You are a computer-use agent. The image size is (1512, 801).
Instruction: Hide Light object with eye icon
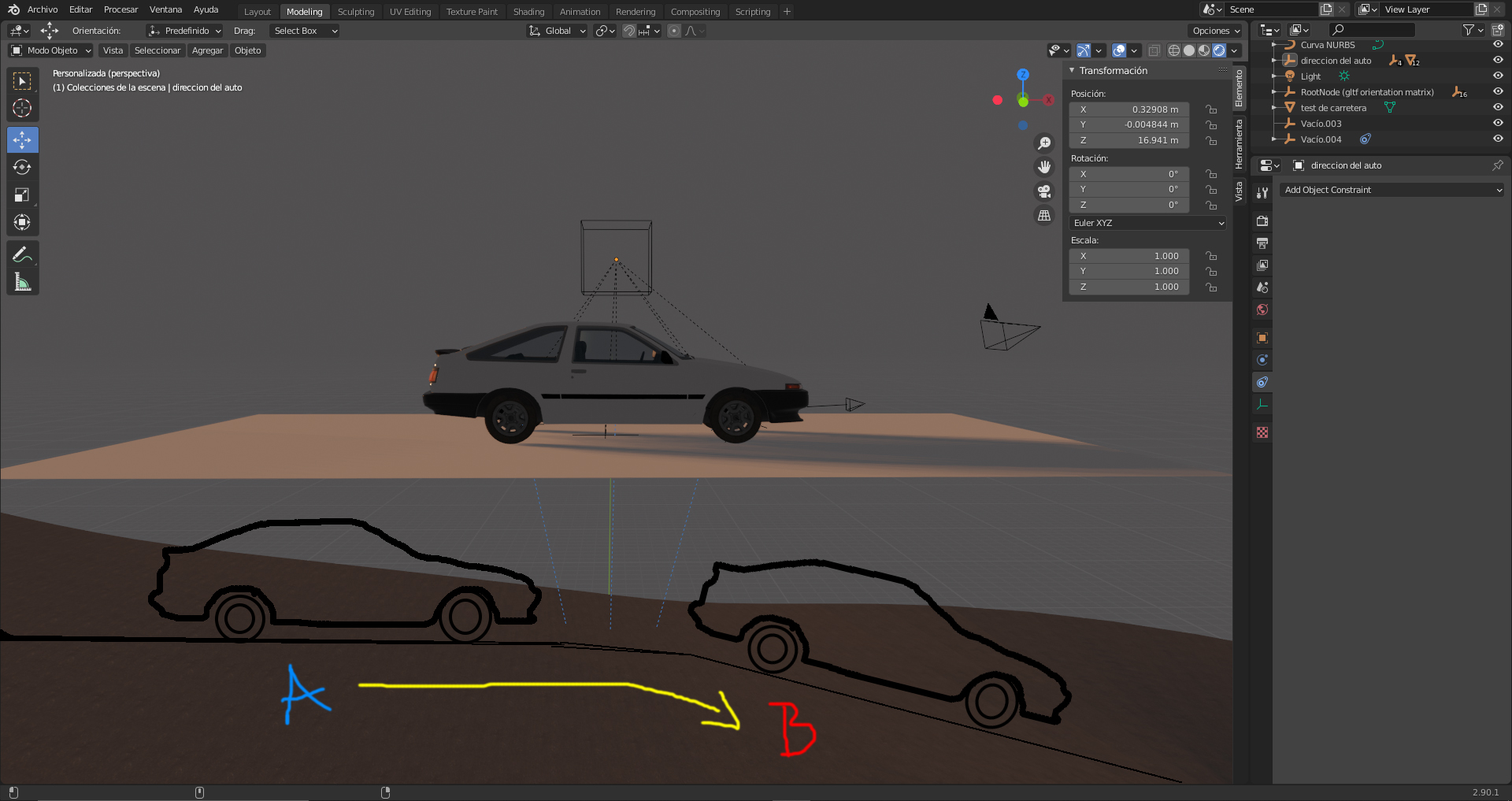1498,76
